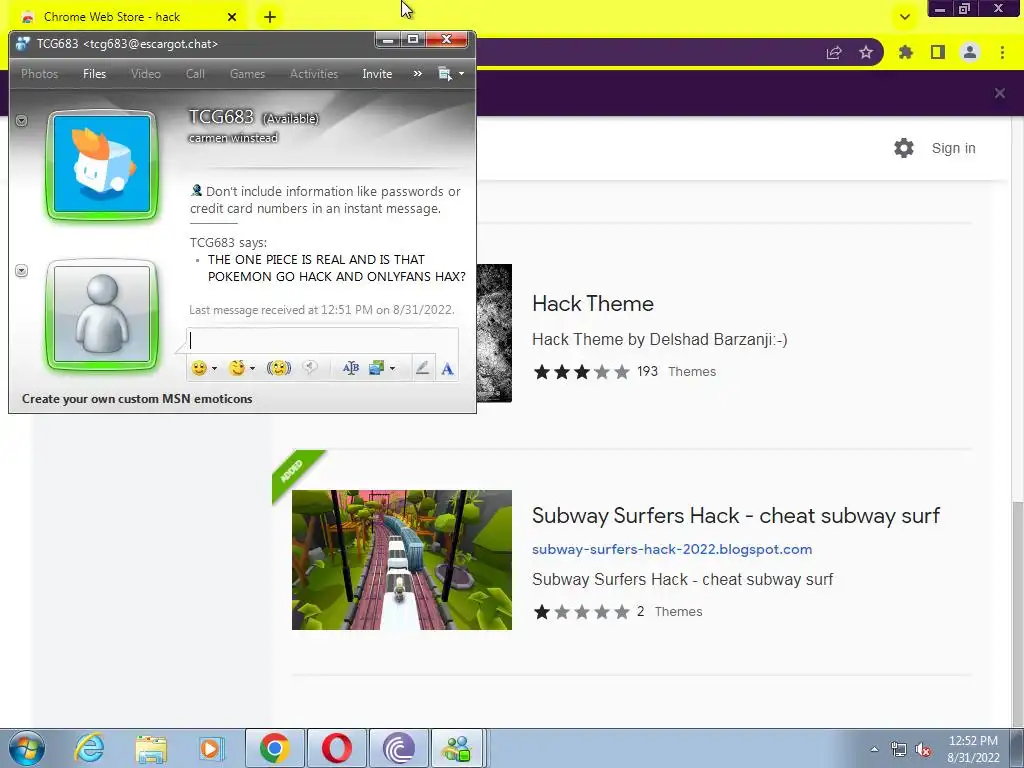Open the wink picker in MSN chat
1024x768 pixels.
pos(236,368)
